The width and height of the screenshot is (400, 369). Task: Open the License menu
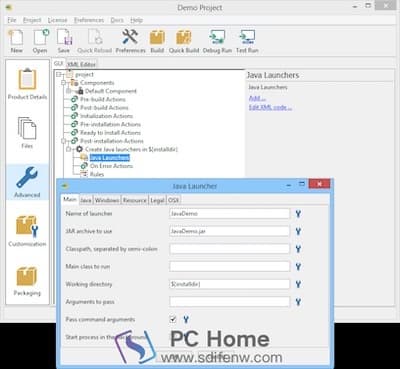57,20
